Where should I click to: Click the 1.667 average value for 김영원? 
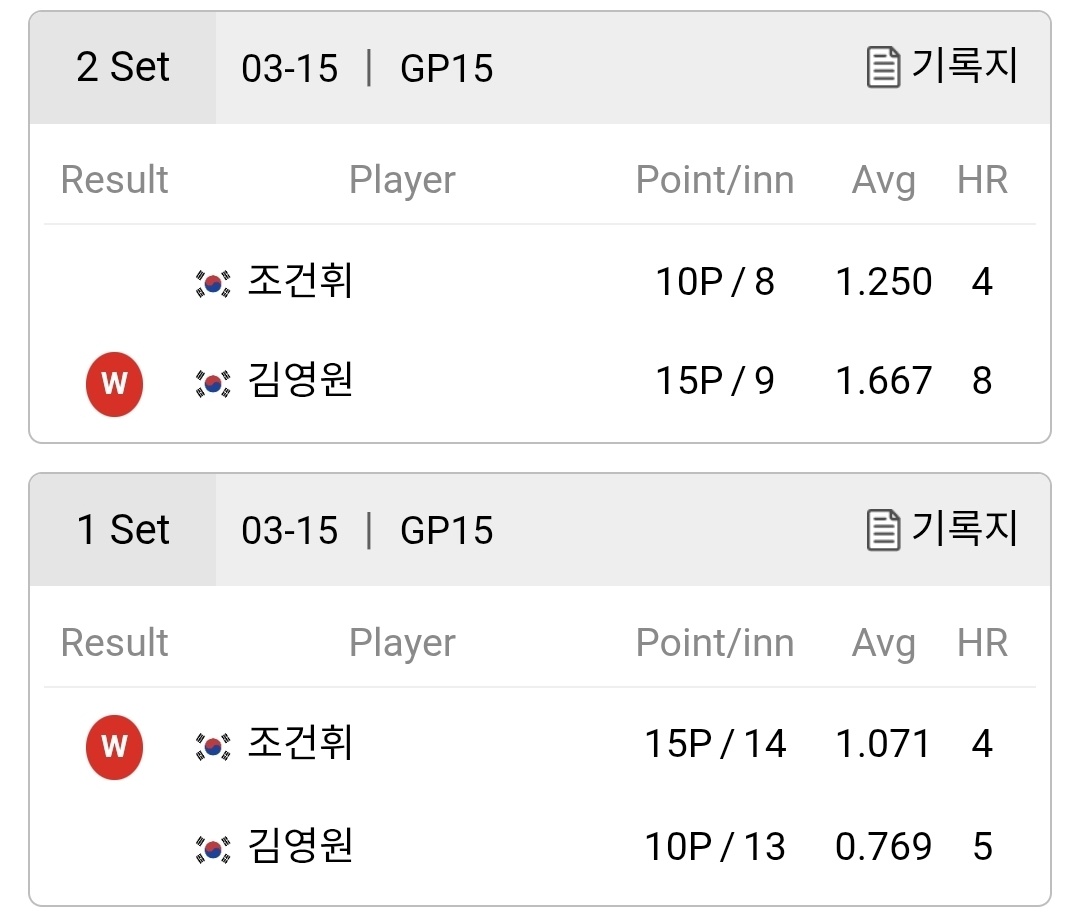coord(884,381)
